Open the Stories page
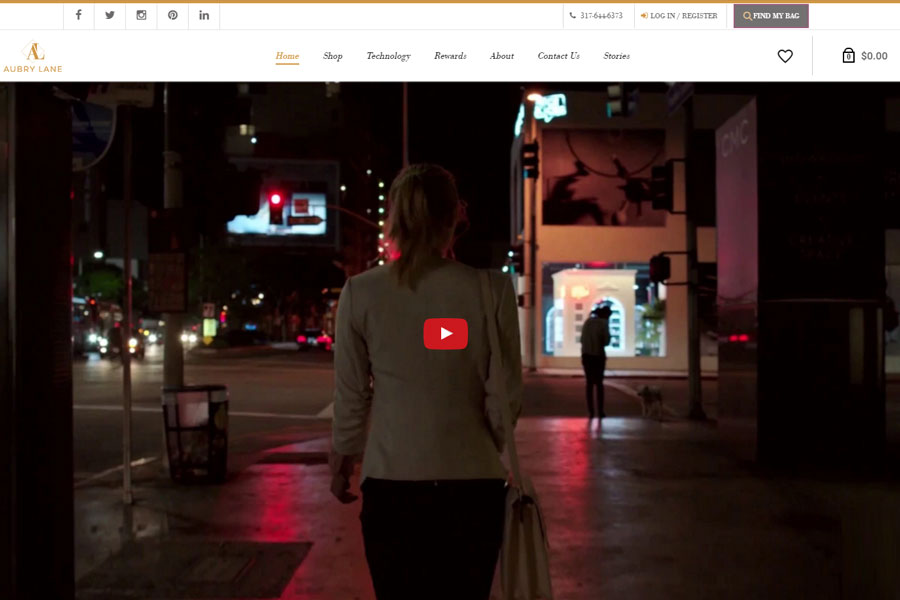Image resolution: width=900 pixels, height=600 pixels. click(x=616, y=56)
